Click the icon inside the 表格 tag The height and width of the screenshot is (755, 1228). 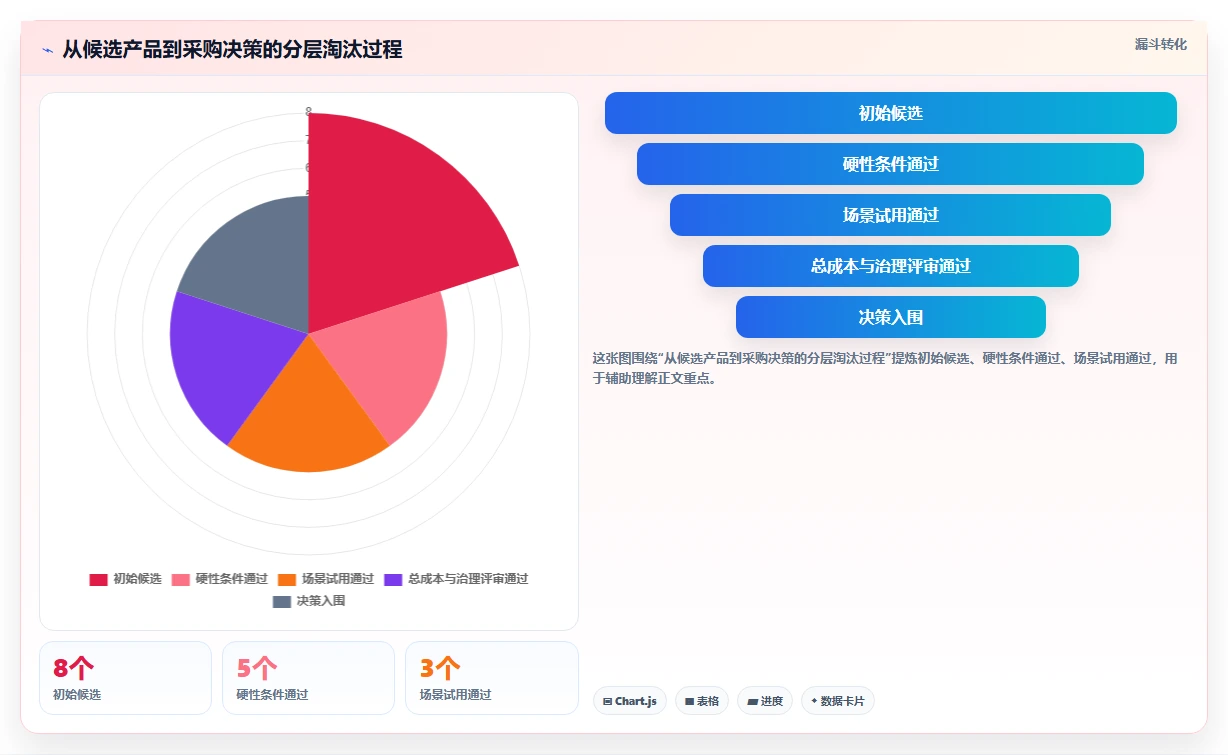pos(689,702)
